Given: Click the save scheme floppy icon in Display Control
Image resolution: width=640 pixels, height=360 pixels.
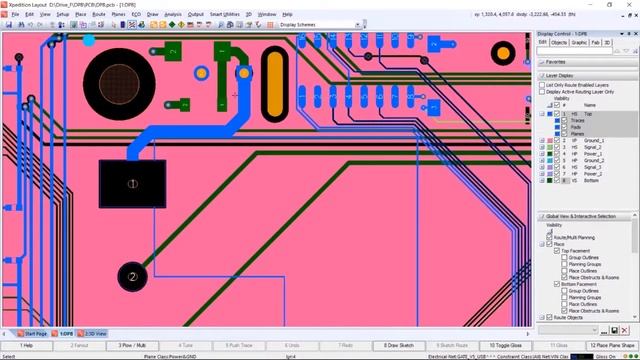Looking at the screenshot, I should (614, 330).
